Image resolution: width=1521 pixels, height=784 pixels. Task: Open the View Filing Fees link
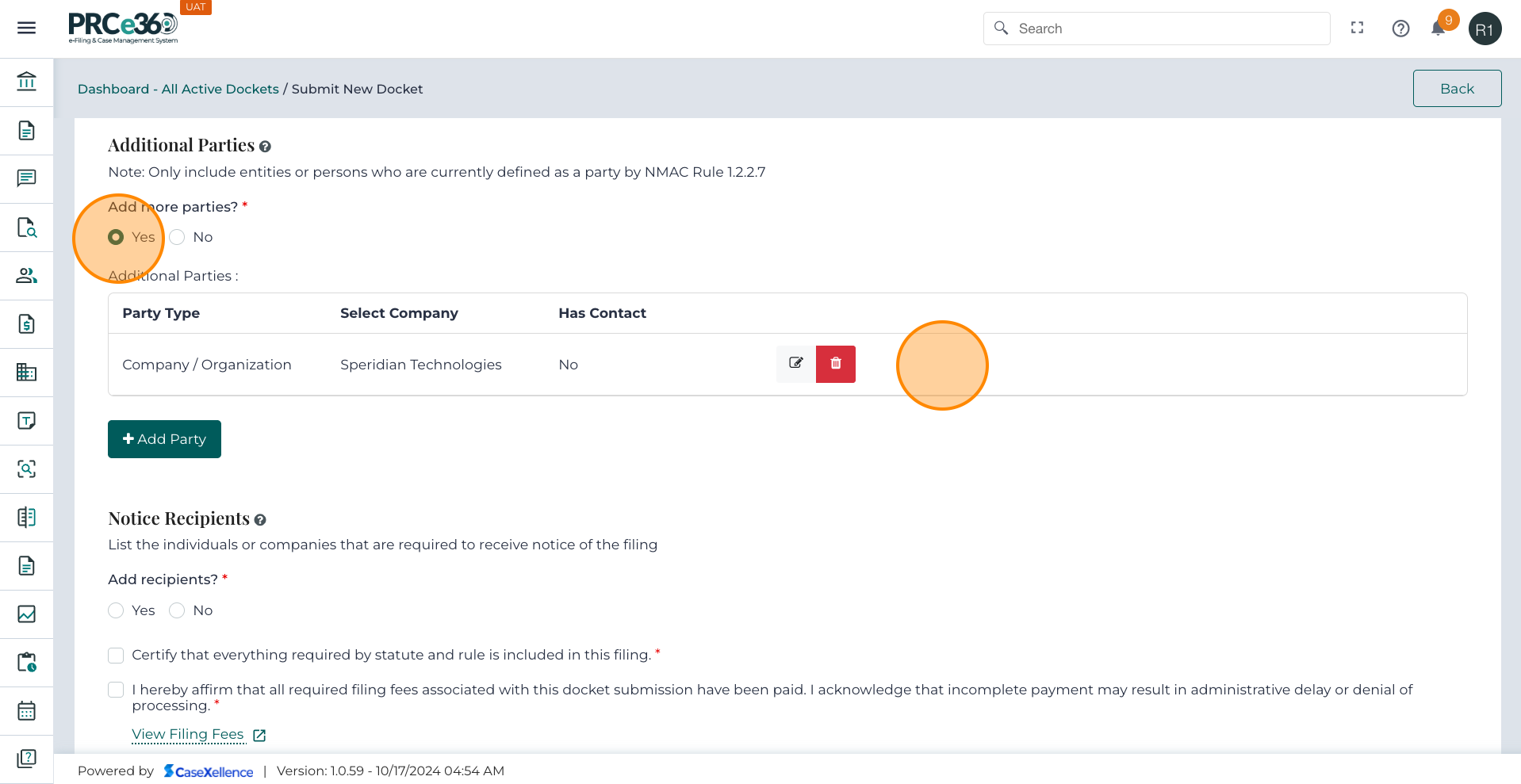188,734
